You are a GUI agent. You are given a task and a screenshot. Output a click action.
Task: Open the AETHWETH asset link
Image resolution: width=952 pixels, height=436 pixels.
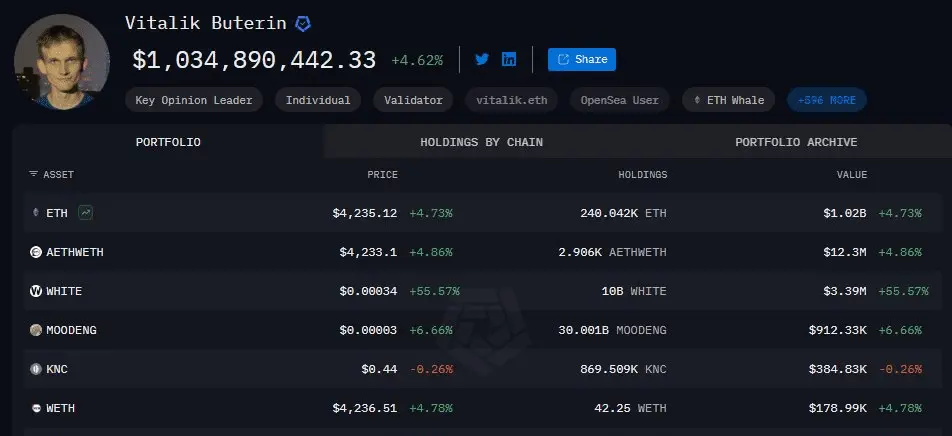coord(75,252)
